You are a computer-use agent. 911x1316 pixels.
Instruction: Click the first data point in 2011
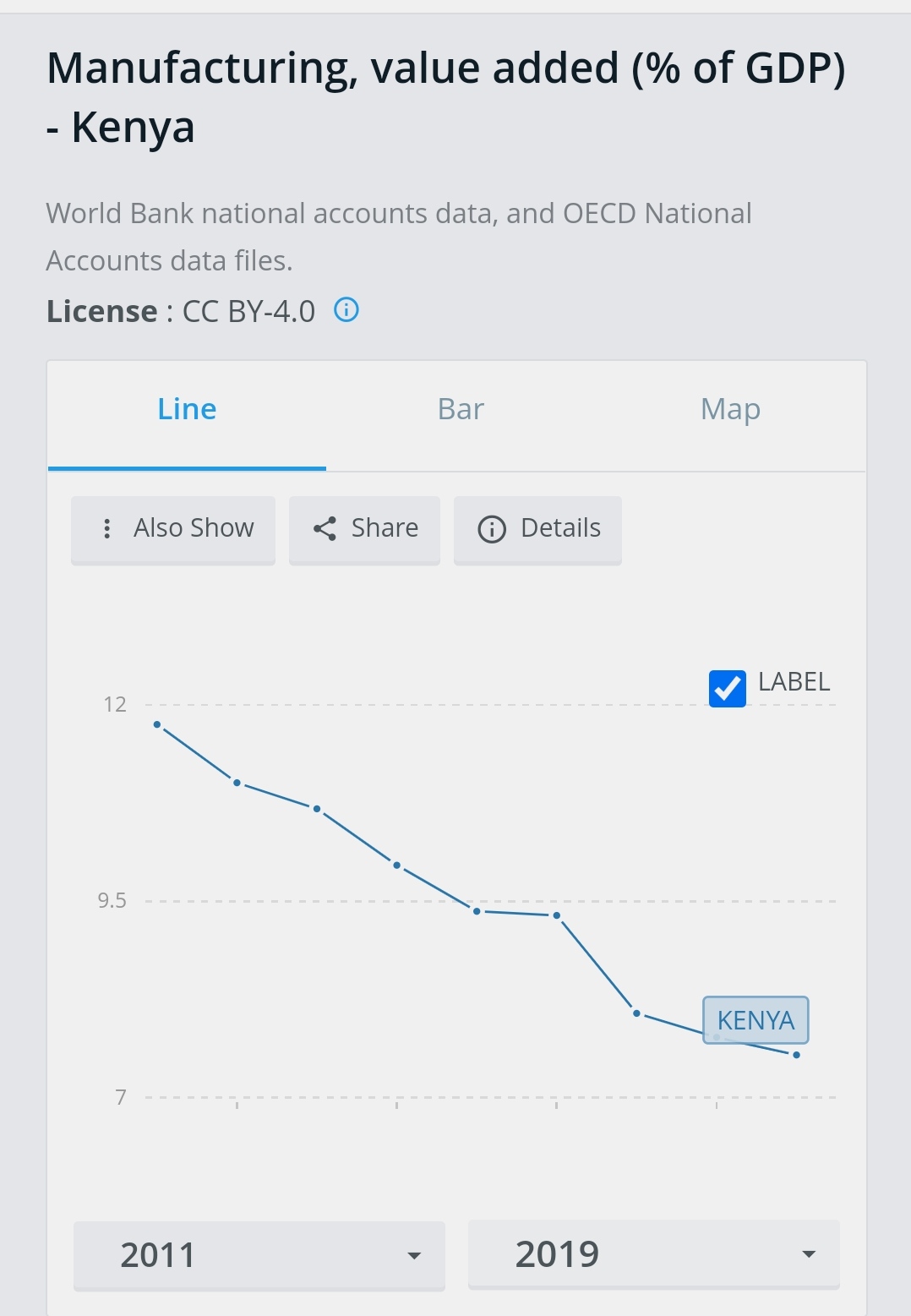pyautogui.click(x=157, y=724)
